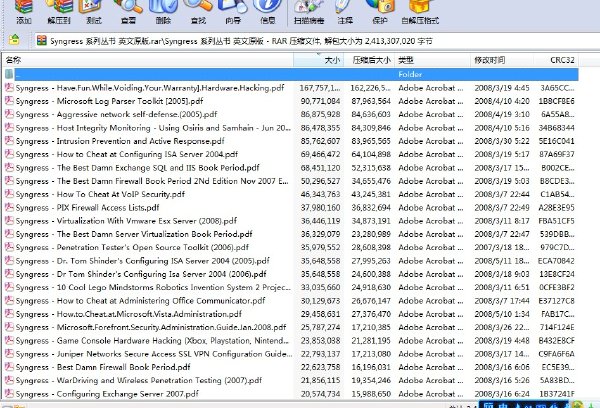Select Host Integrity Monitoring Osiris and Samhain file
The width and height of the screenshot is (600, 408).
click(x=290, y=128)
